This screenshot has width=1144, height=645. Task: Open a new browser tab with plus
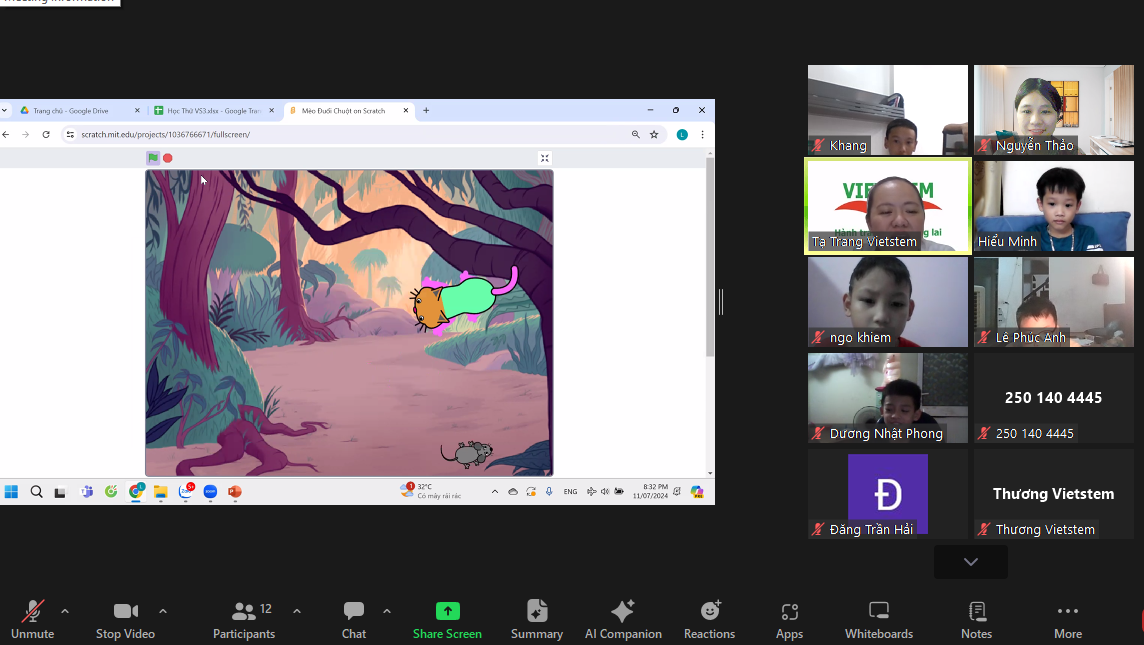click(426, 111)
